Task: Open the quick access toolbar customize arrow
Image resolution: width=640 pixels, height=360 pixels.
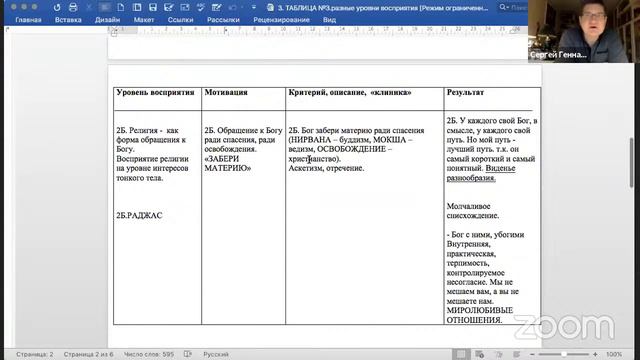Action: tap(254, 7)
